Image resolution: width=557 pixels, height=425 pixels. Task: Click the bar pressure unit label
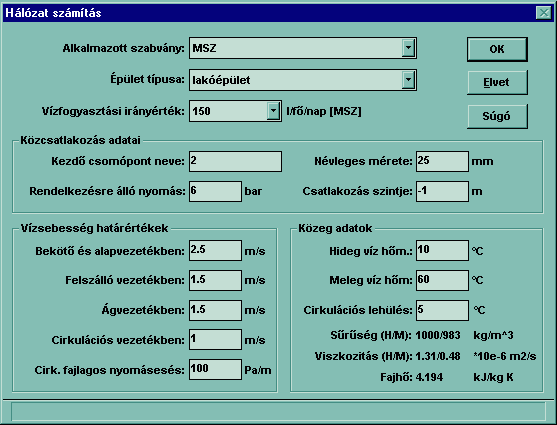tap(253, 191)
